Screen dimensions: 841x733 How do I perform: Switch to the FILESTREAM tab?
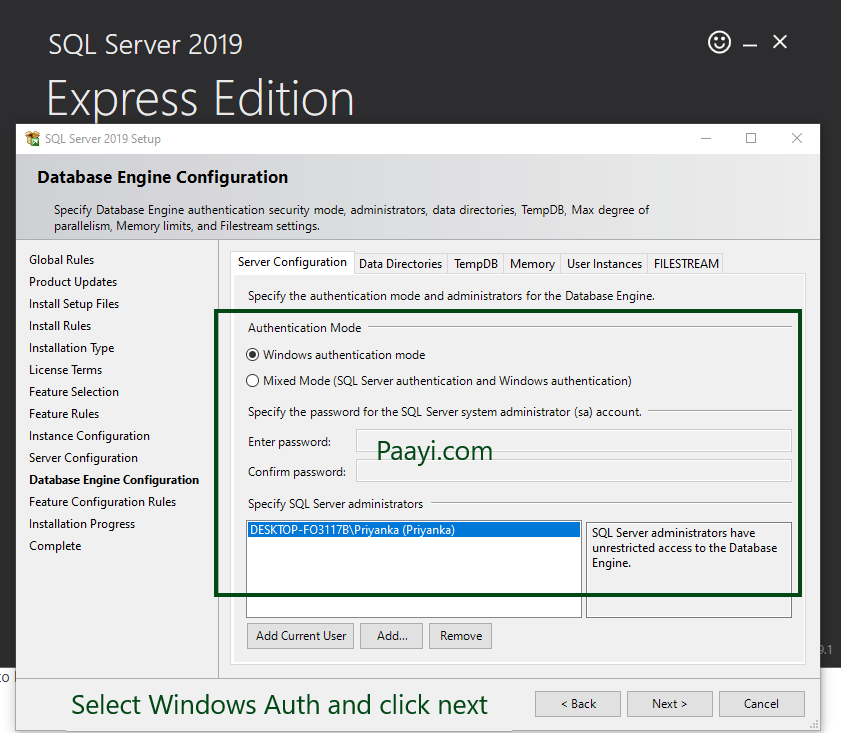click(x=686, y=264)
